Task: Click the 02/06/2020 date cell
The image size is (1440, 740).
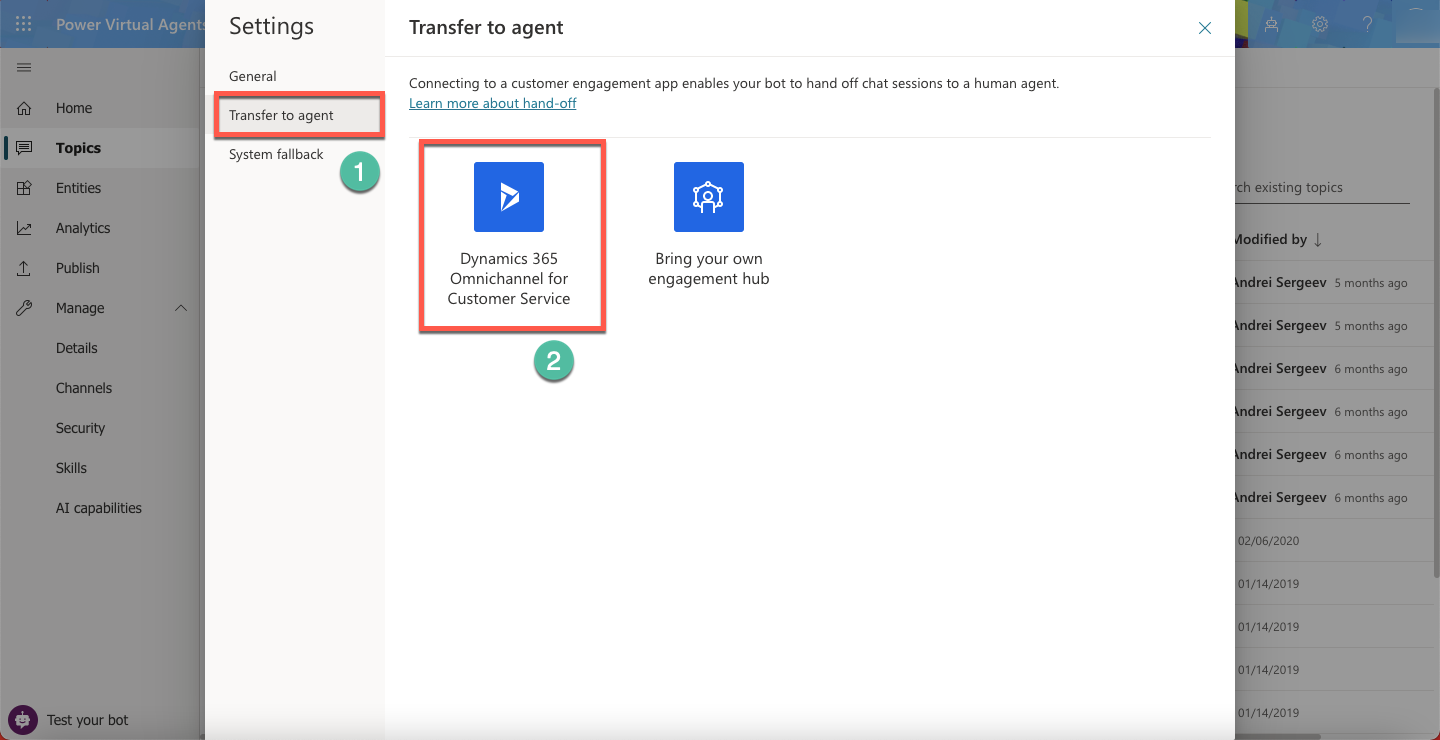Action: click(1268, 540)
